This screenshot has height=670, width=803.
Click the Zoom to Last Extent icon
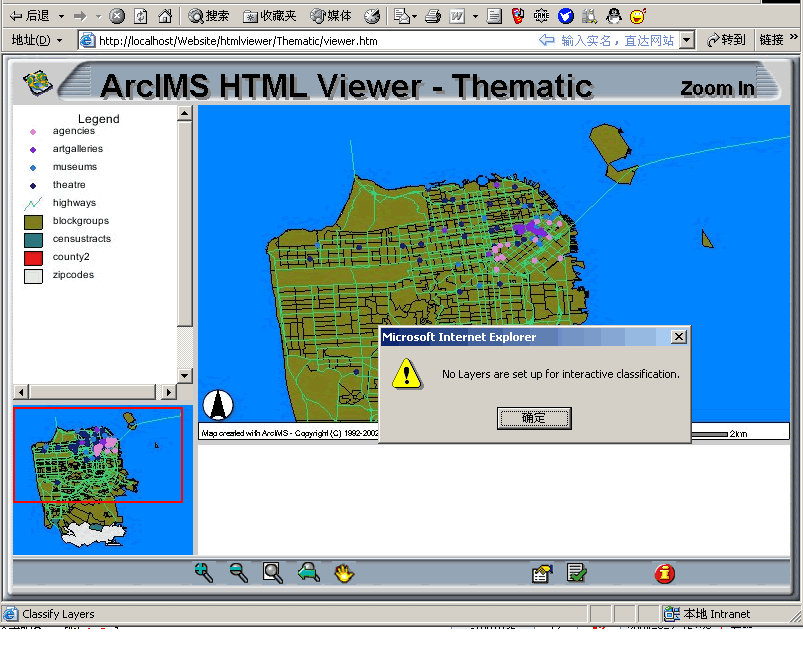309,573
